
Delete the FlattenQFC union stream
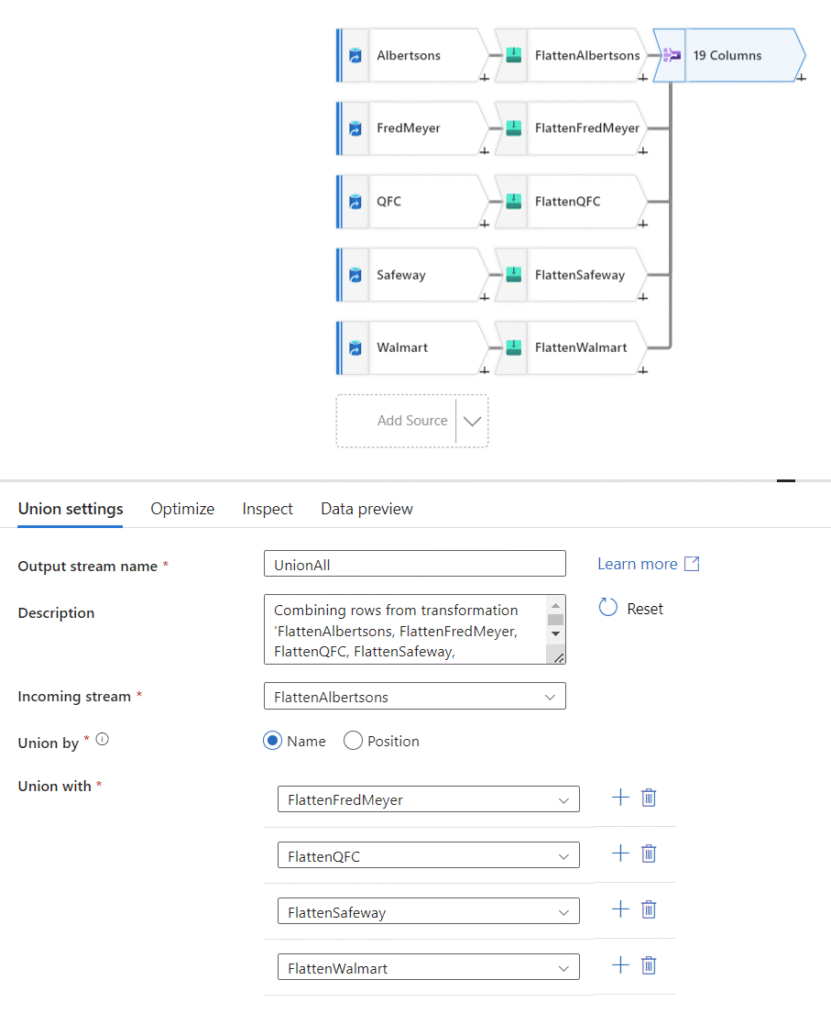649,854
